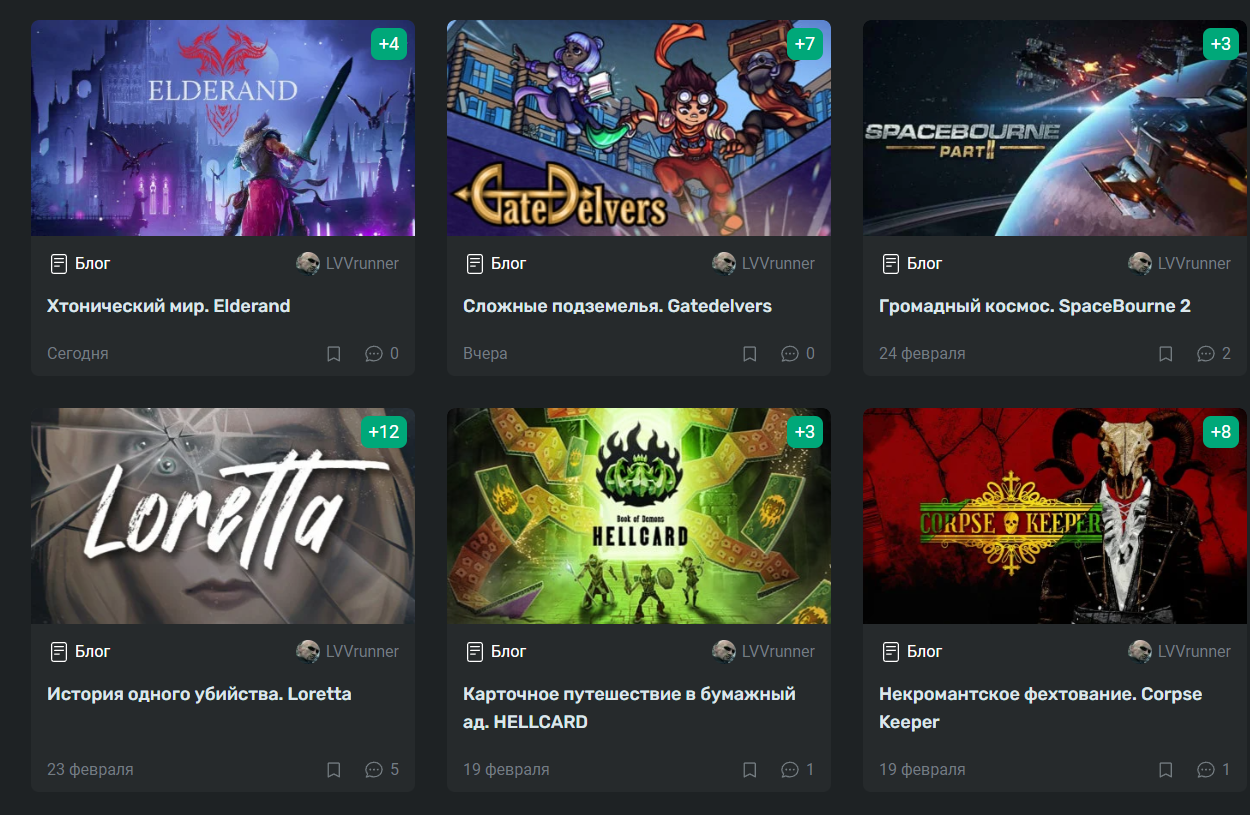Bookmark the Gatedelvers blog post
Screen dimensions: 1250x815
pos(750,354)
